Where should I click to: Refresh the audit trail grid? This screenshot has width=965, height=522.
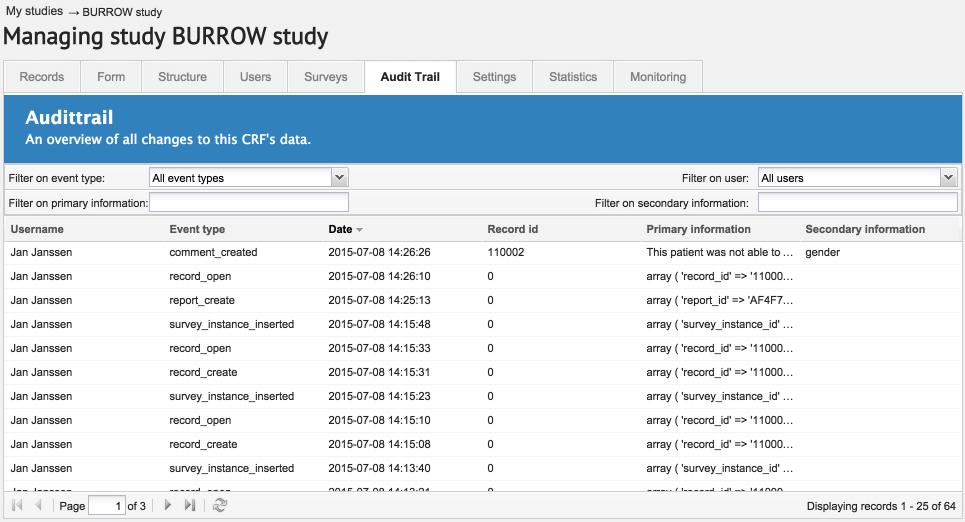pos(220,506)
